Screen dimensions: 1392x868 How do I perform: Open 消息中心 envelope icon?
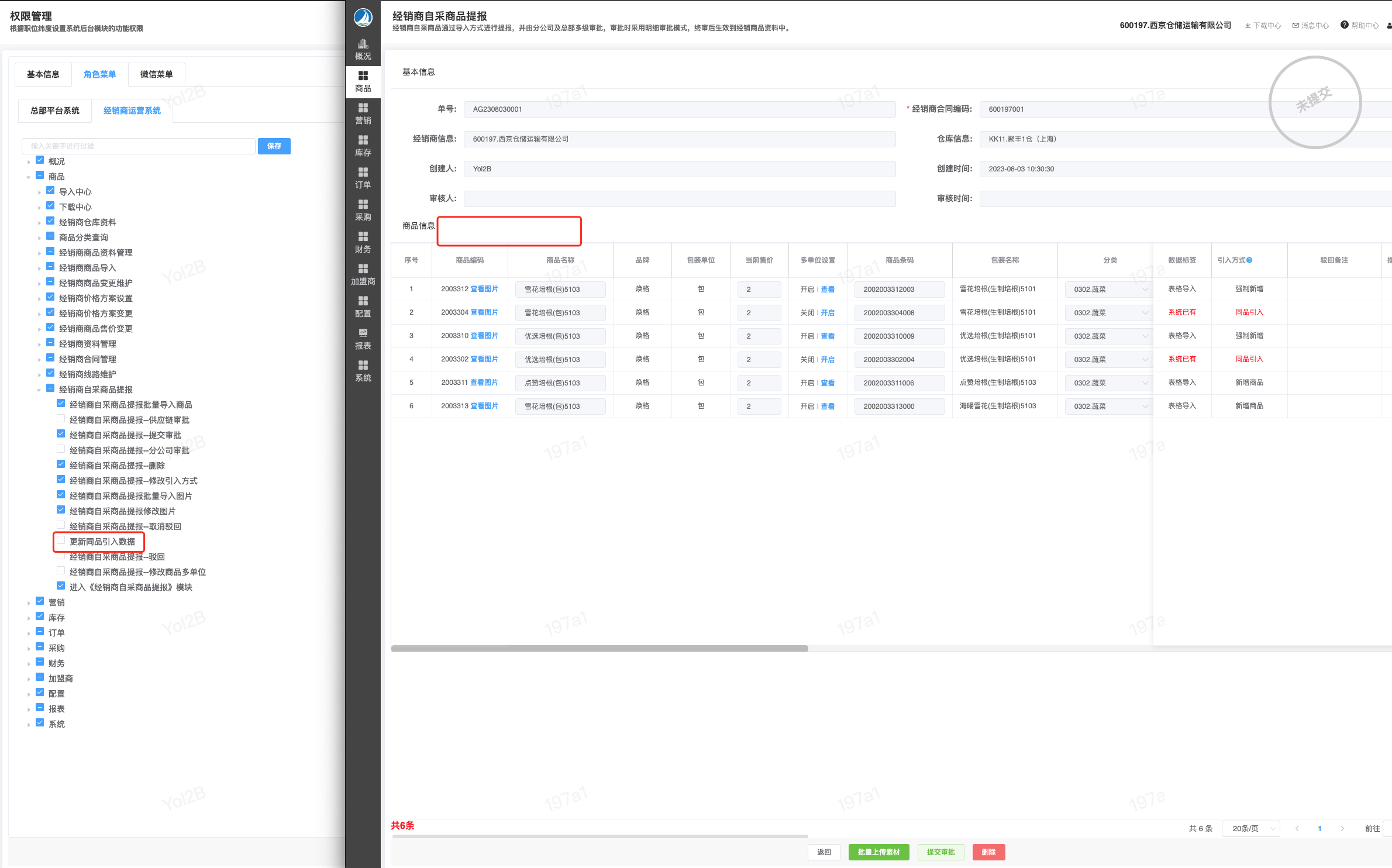(1295, 26)
